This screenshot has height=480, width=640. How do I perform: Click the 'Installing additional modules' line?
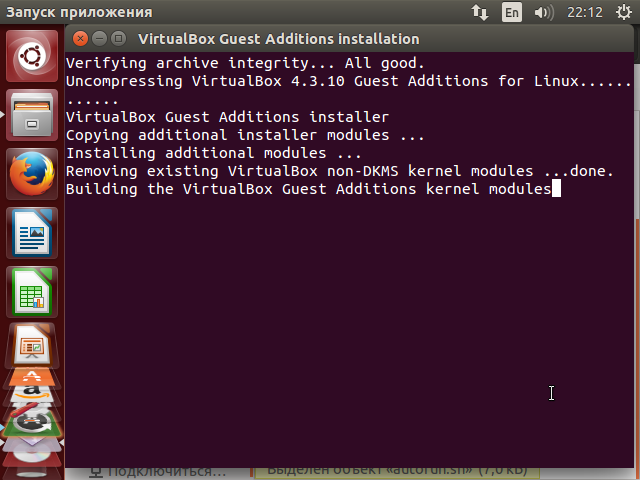point(214,153)
